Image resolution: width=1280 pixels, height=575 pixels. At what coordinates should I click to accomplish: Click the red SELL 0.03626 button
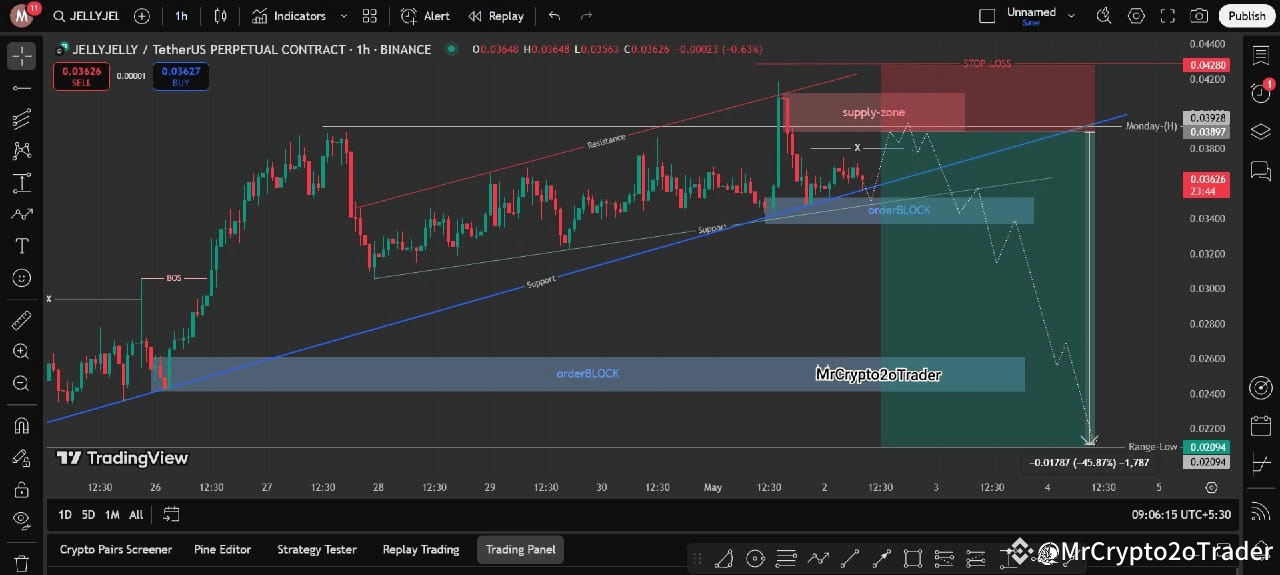pos(81,76)
